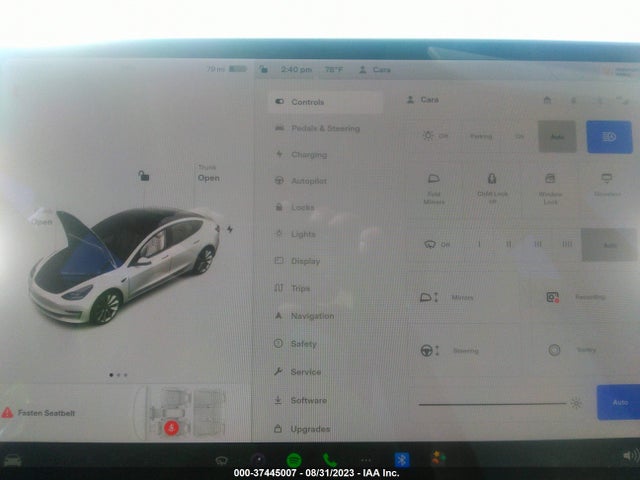Tap the battery range indicator
The image size is (640, 480).
227,69
